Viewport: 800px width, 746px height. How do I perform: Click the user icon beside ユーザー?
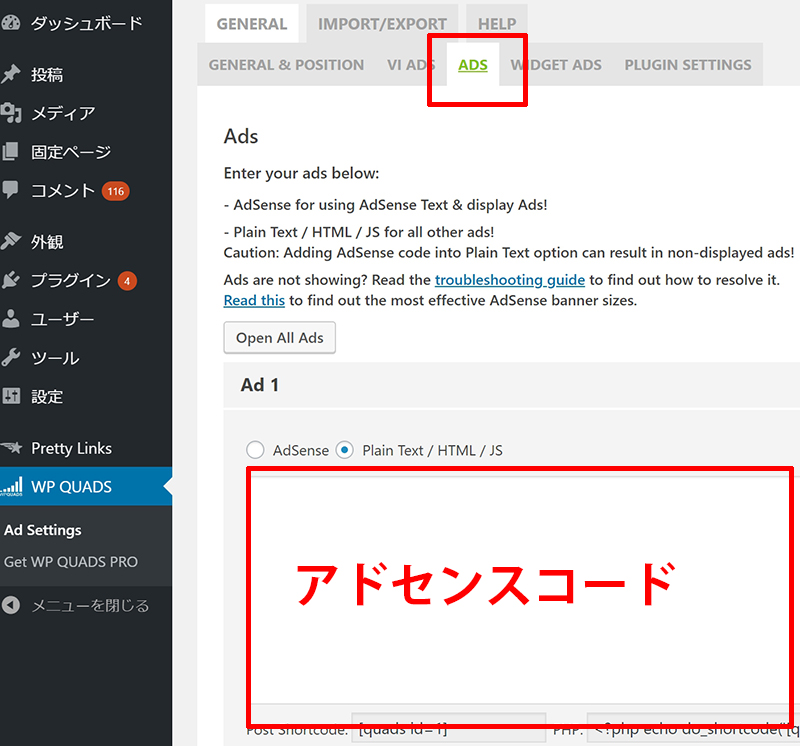pyautogui.click(x=10, y=318)
